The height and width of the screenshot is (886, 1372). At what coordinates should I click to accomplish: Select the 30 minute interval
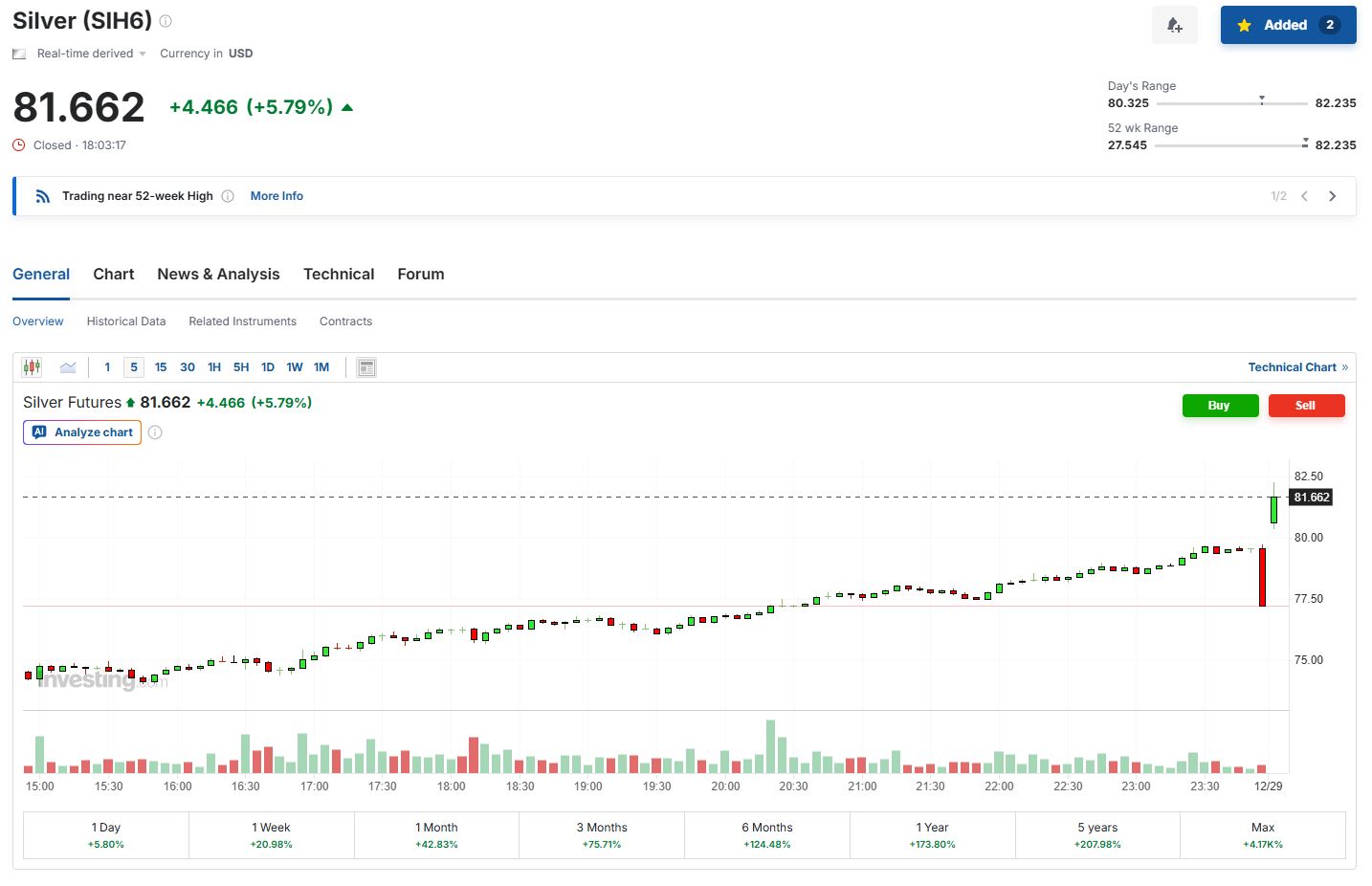coord(188,367)
